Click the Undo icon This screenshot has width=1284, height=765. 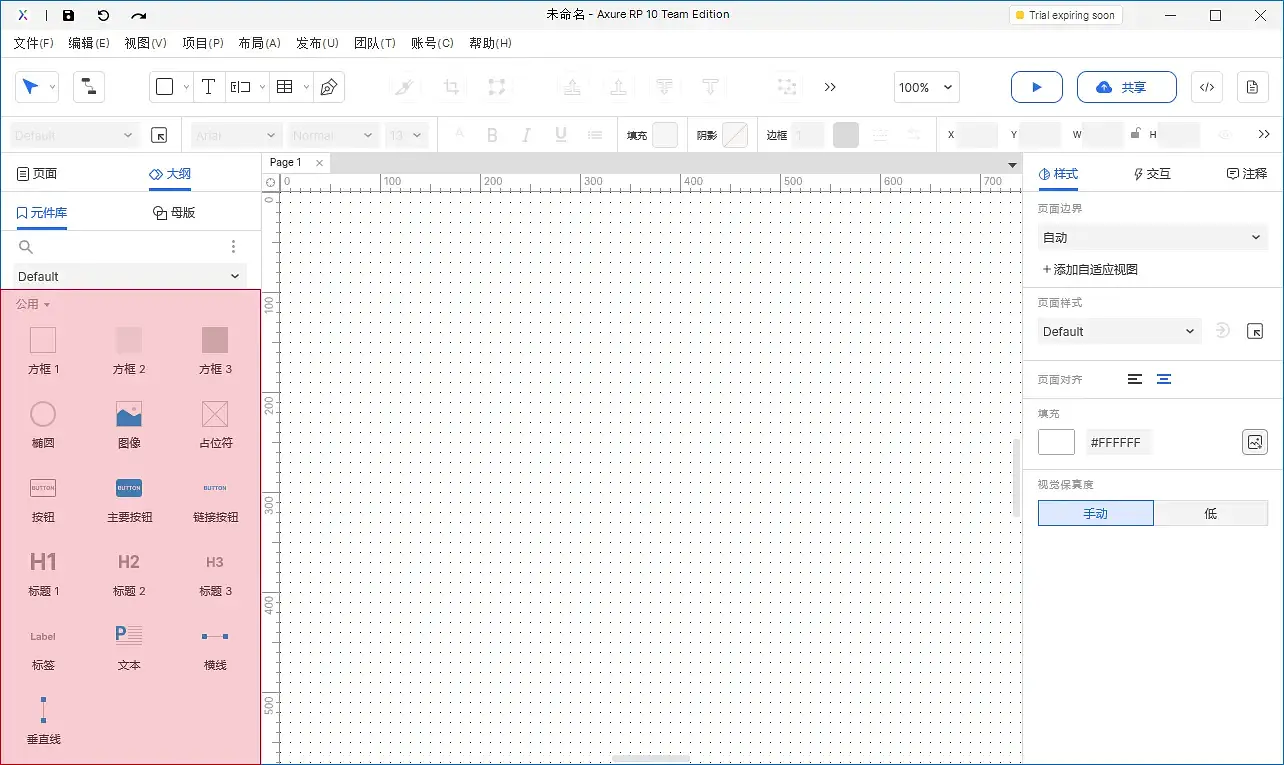104,14
